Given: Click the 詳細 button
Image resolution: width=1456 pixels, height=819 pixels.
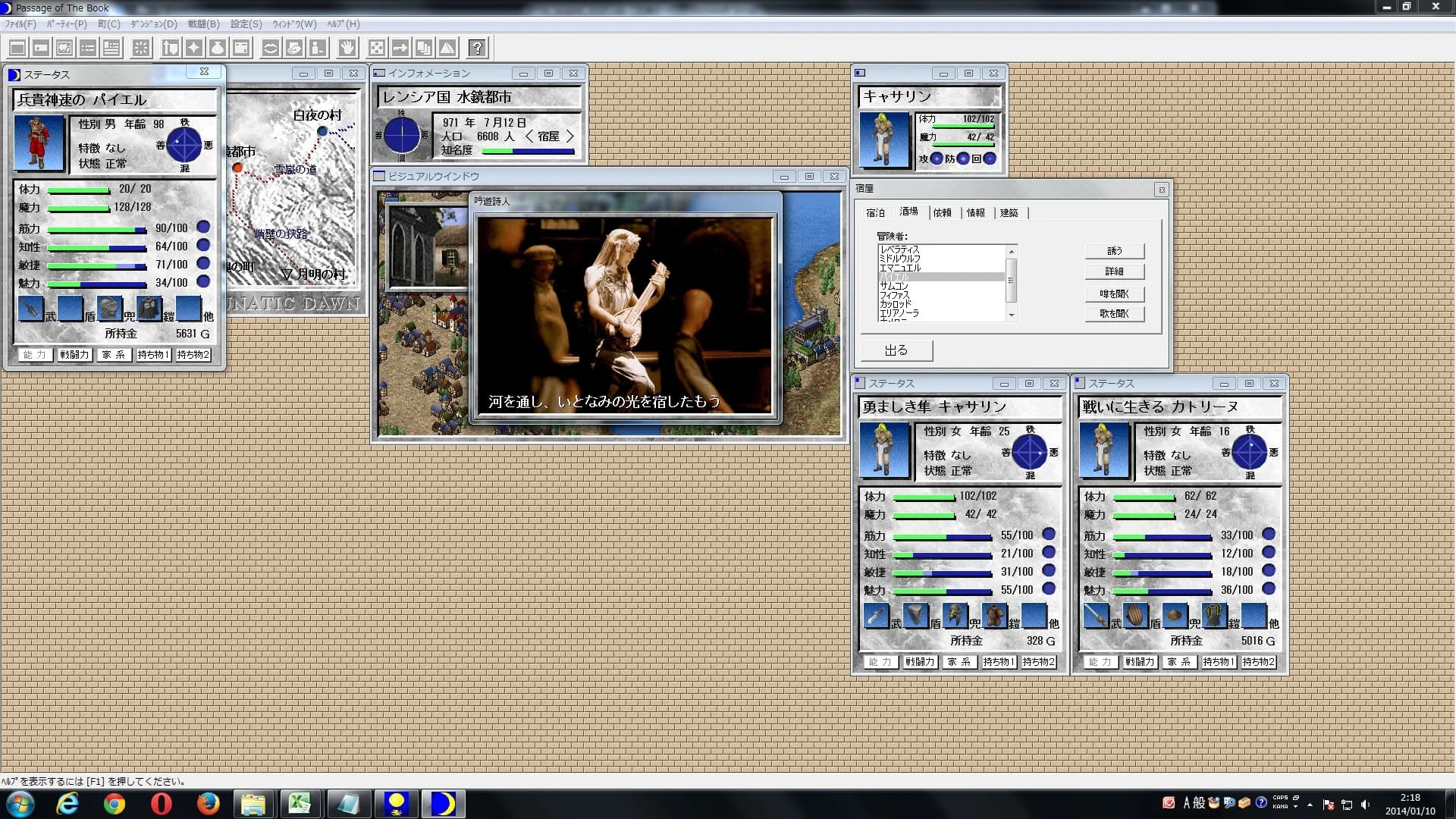Looking at the screenshot, I should coord(1114,271).
